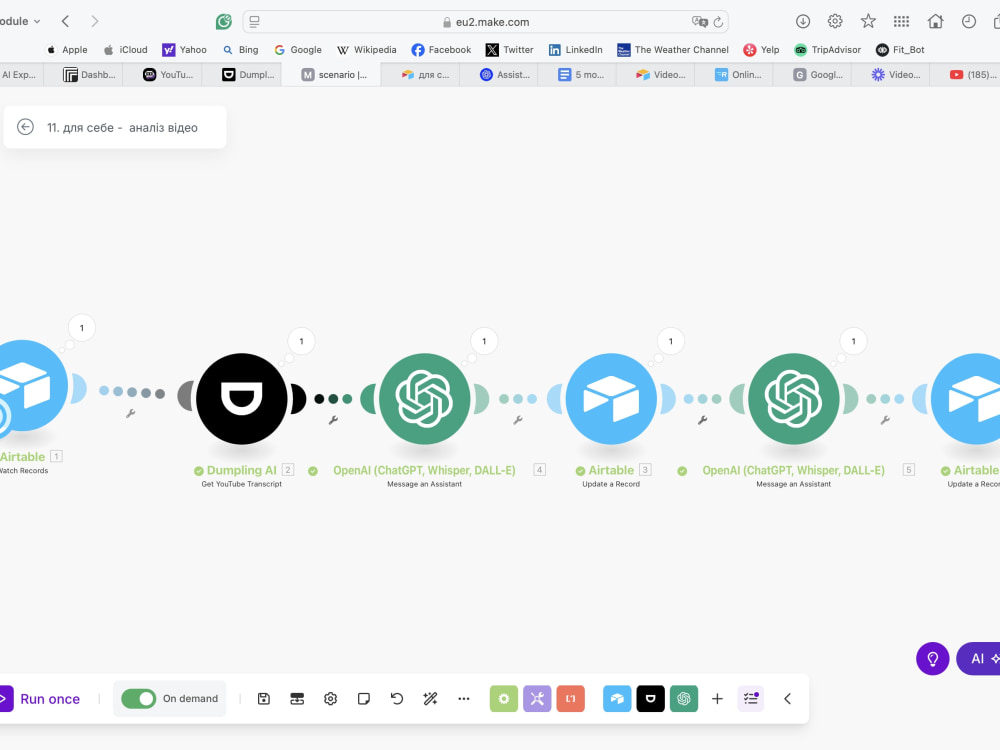This screenshot has height=750, width=1000.
Task: Open the Airtable Watch Records execution bubble
Action: point(82,328)
